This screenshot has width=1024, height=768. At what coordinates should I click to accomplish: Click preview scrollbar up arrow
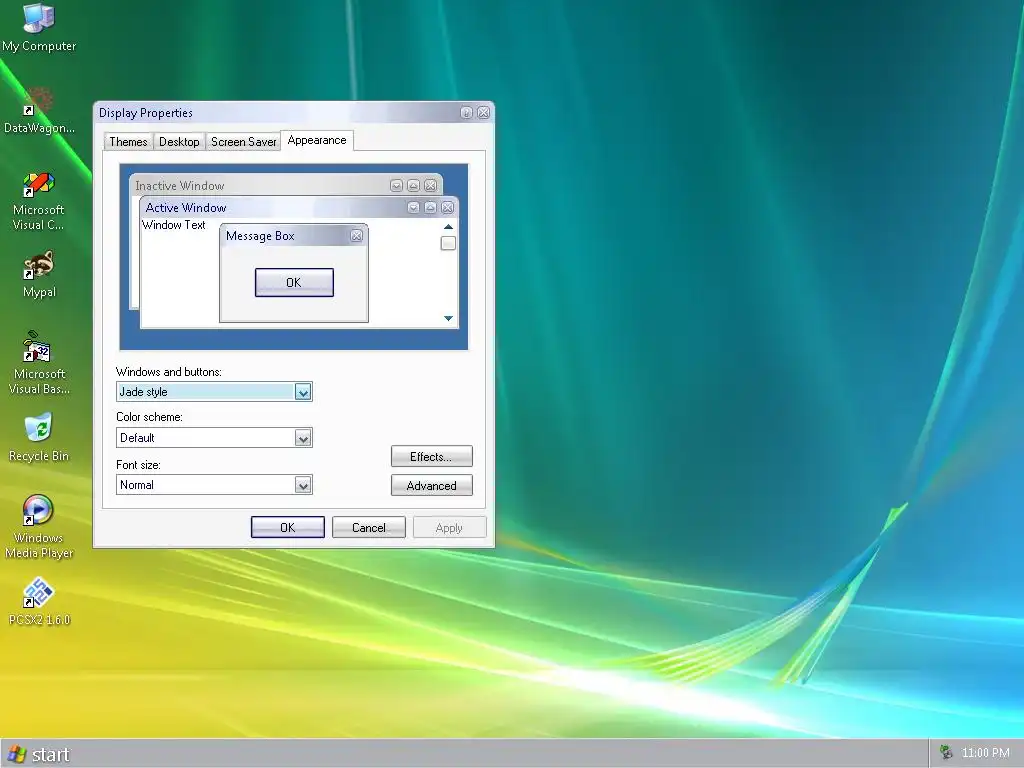(x=448, y=227)
